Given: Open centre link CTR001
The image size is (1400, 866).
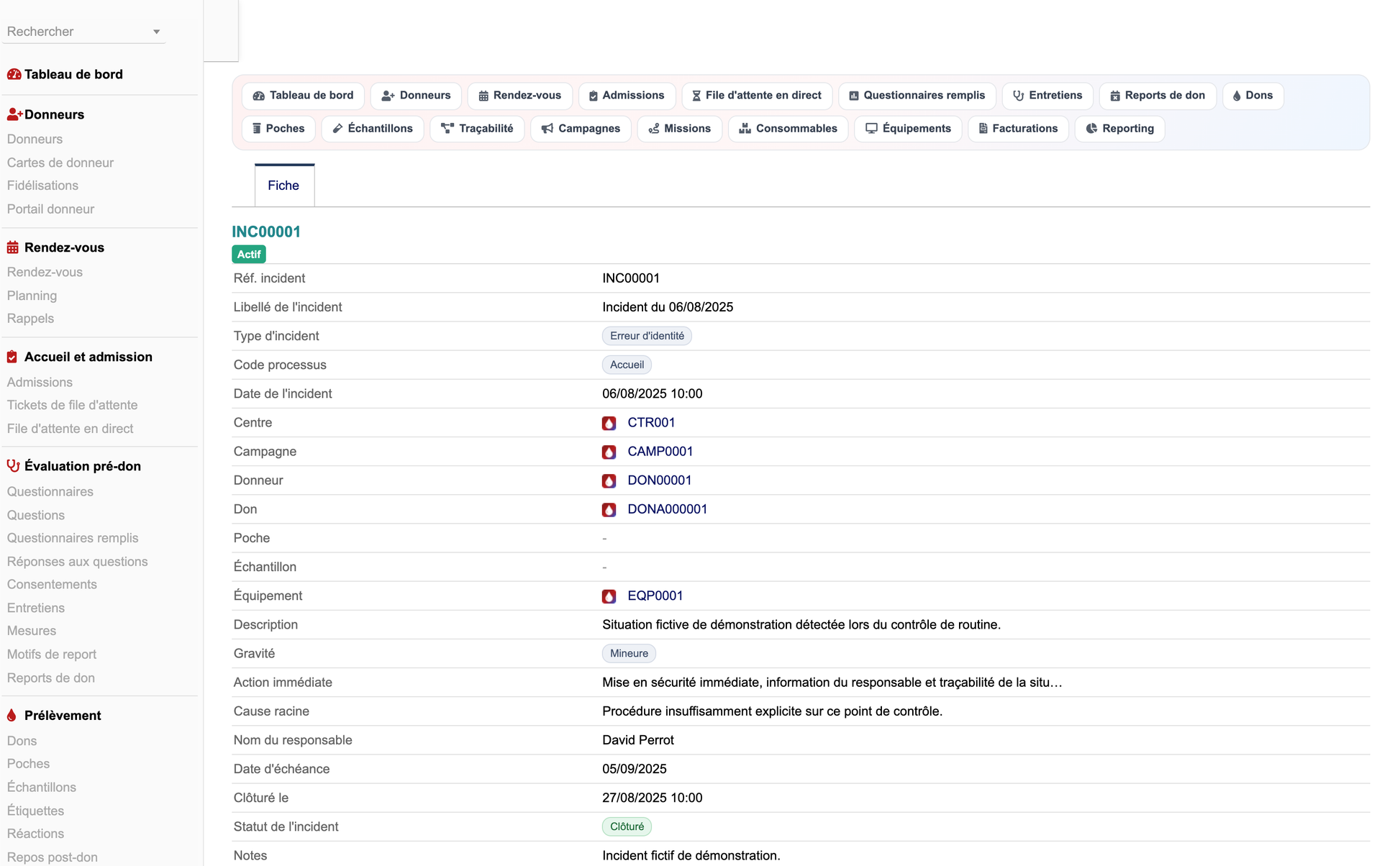Looking at the screenshot, I should [x=651, y=423].
